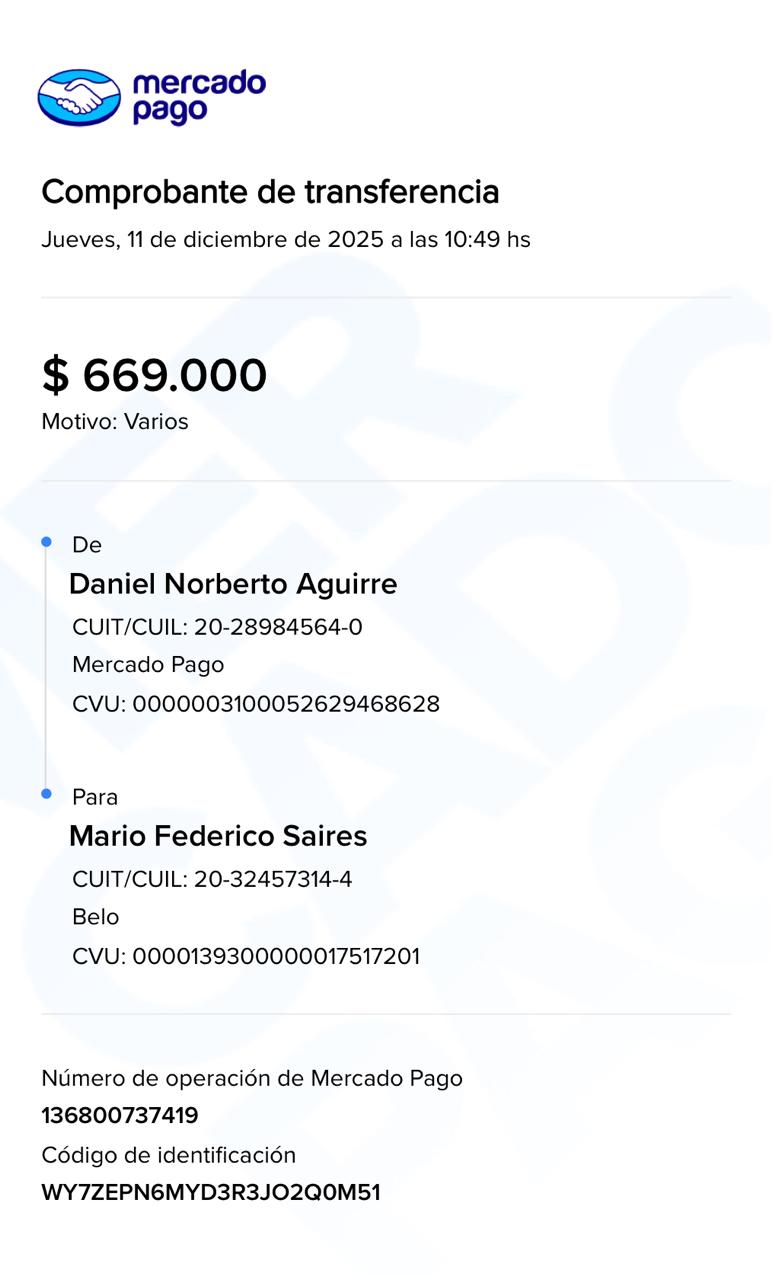Select identification code WY7ZEPN6MYD3R3JO2Q0M51
The image size is (772, 1280).
[x=211, y=1193]
